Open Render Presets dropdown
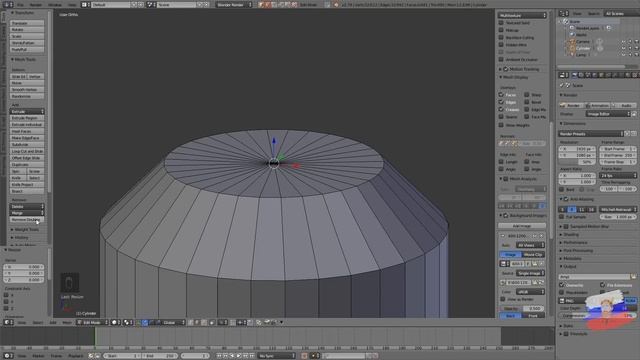The height and width of the screenshot is (360, 640). coord(591,134)
